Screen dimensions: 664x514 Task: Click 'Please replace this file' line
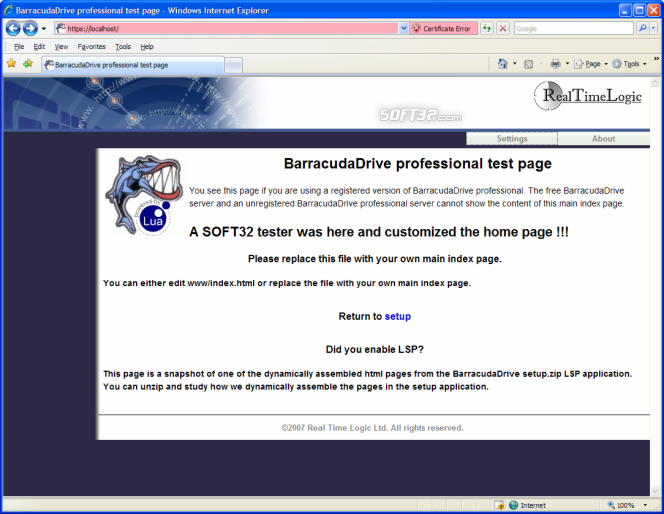point(375,259)
